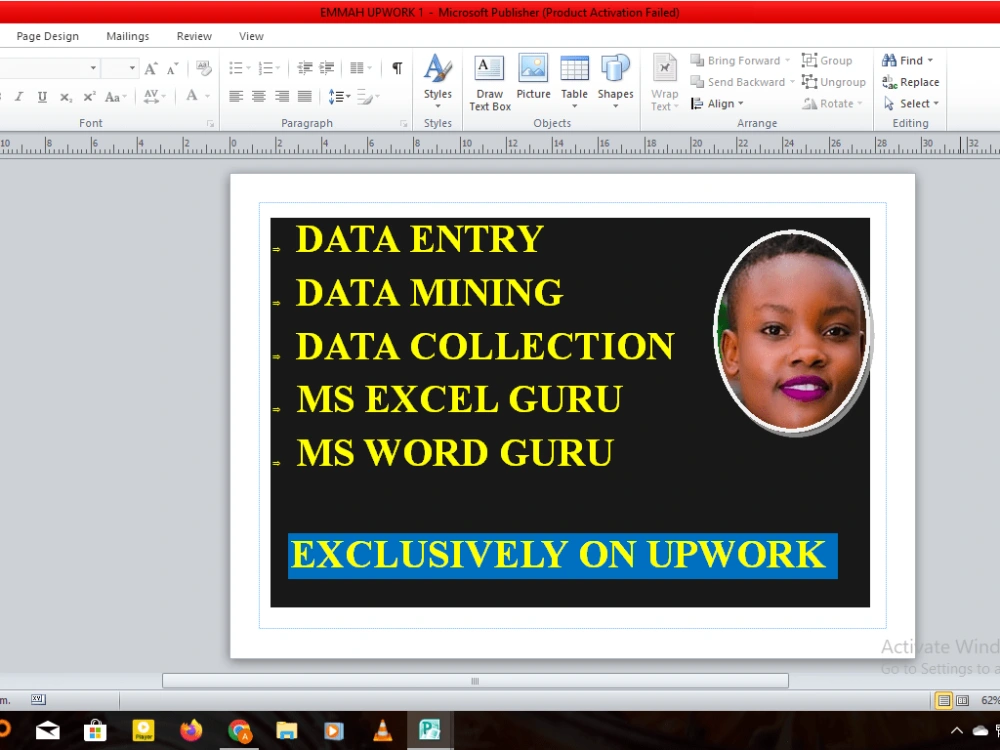
Task: Select the Draw Text Box tool
Action: [x=490, y=83]
